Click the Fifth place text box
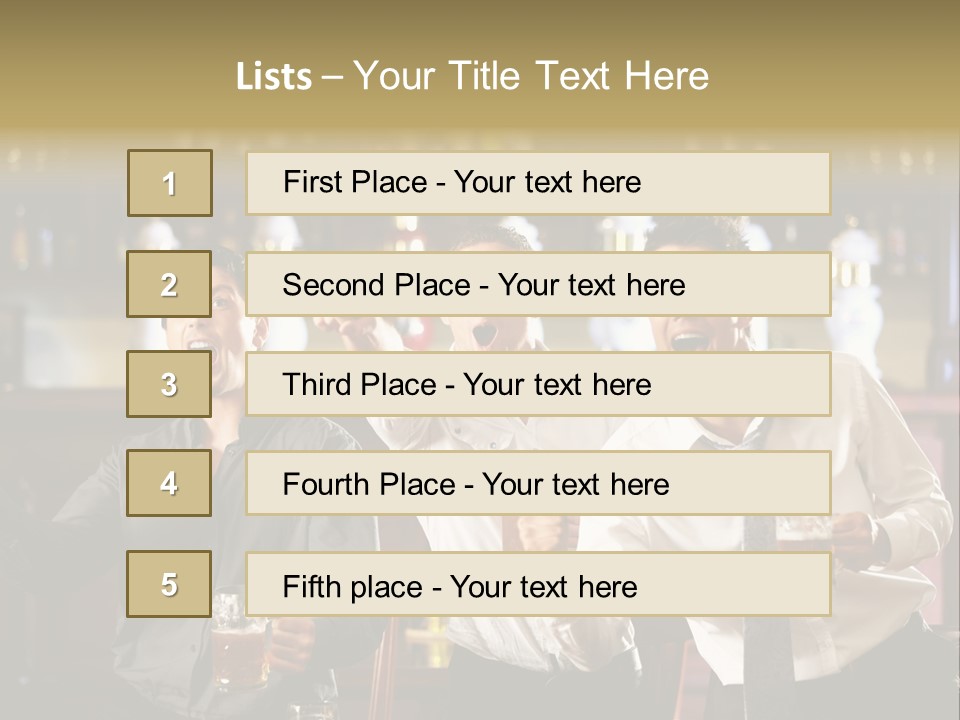 [538, 585]
